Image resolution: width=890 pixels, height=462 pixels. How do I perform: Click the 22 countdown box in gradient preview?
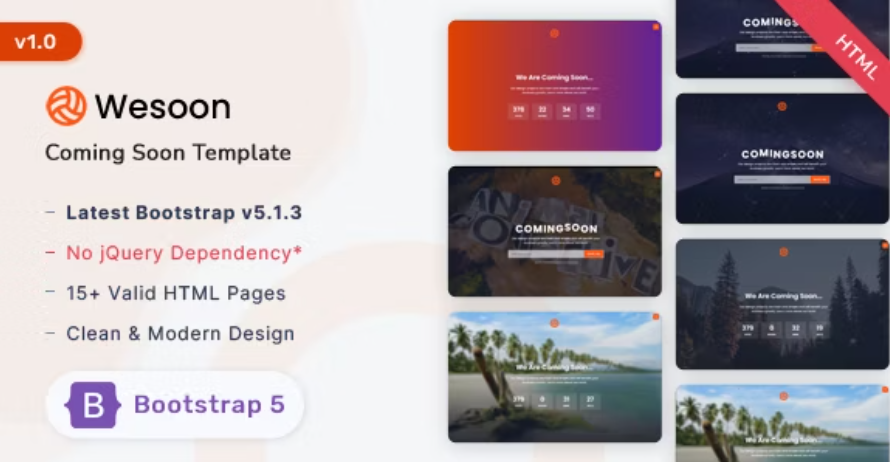click(x=542, y=111)
